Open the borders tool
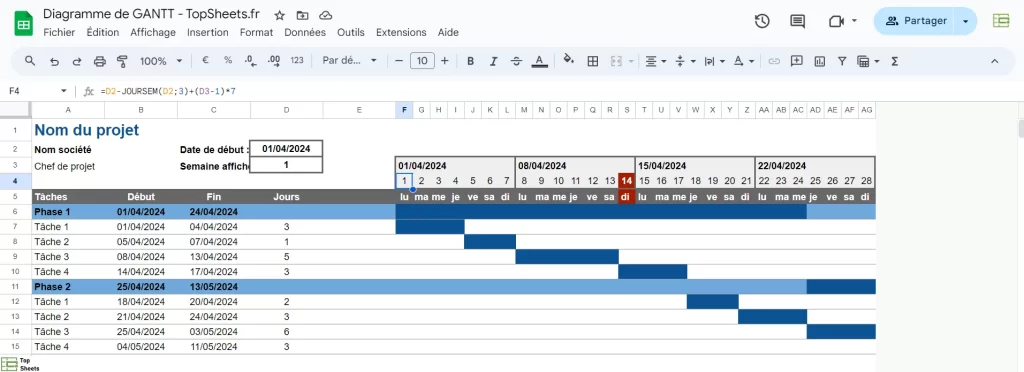1024x372 pixels. pos(592,61)
